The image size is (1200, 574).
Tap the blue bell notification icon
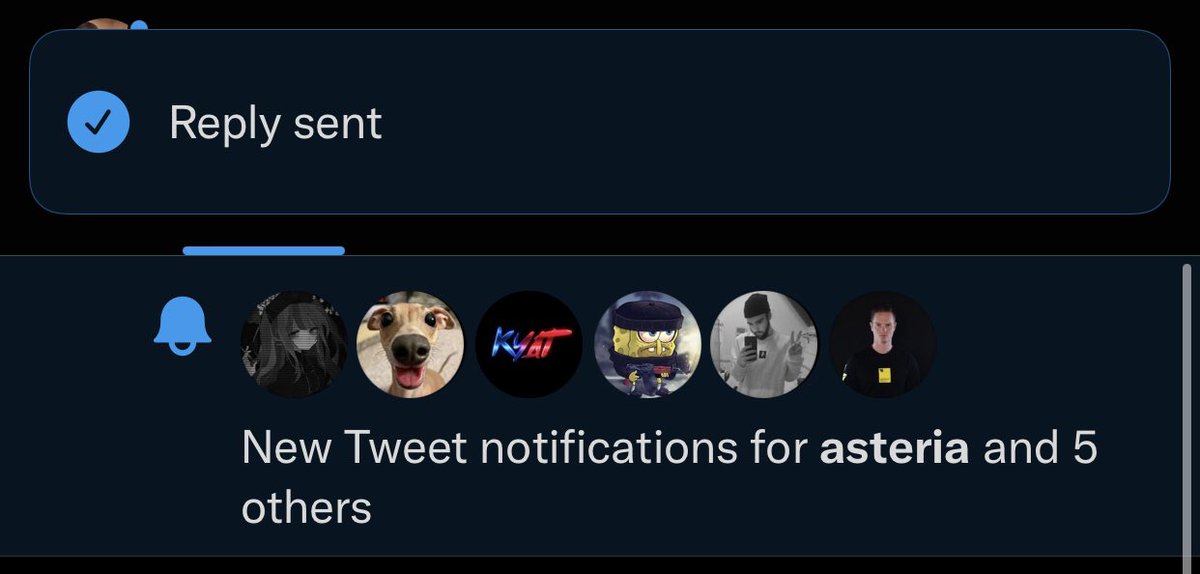click(x=182, y=325)
